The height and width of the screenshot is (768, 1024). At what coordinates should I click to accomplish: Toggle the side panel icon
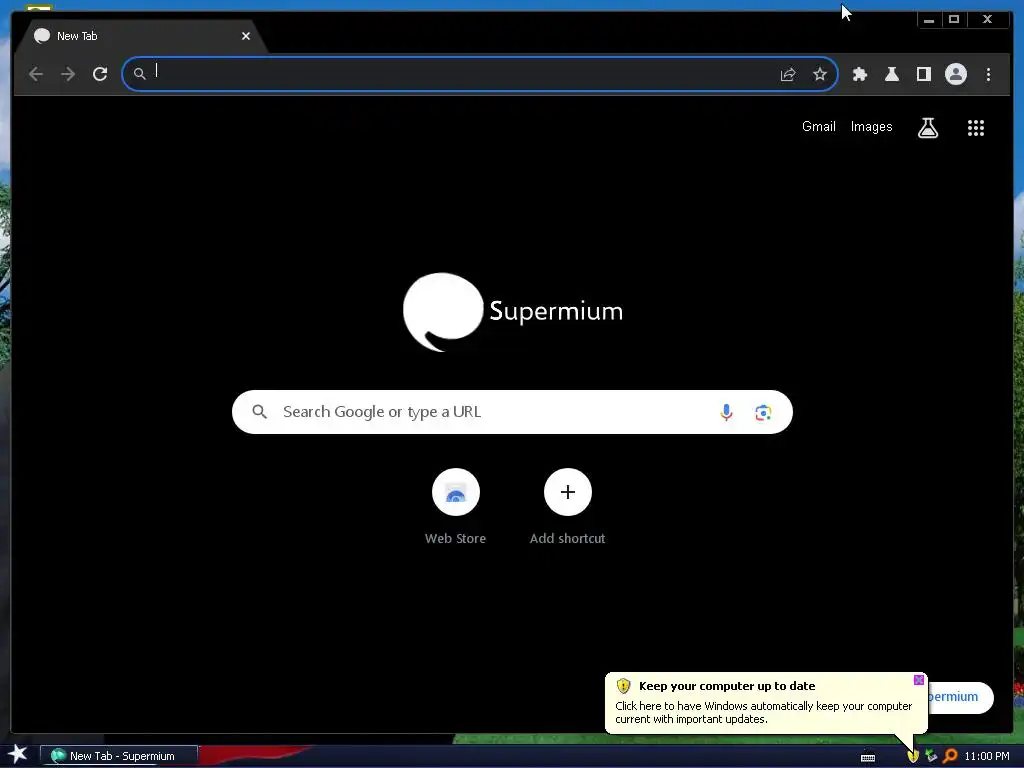tap(923, 74)
